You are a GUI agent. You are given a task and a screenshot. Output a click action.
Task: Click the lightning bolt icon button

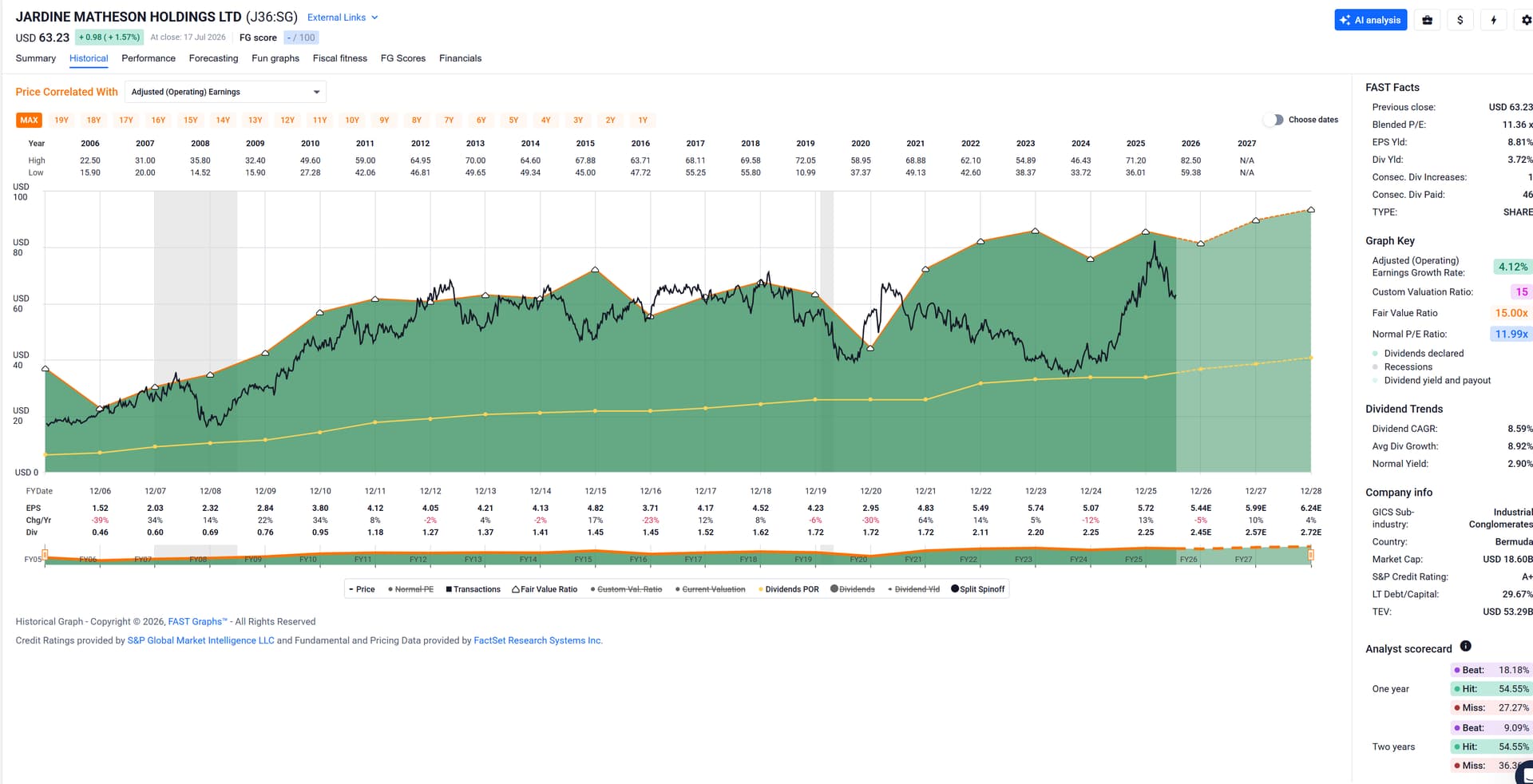1493,20
